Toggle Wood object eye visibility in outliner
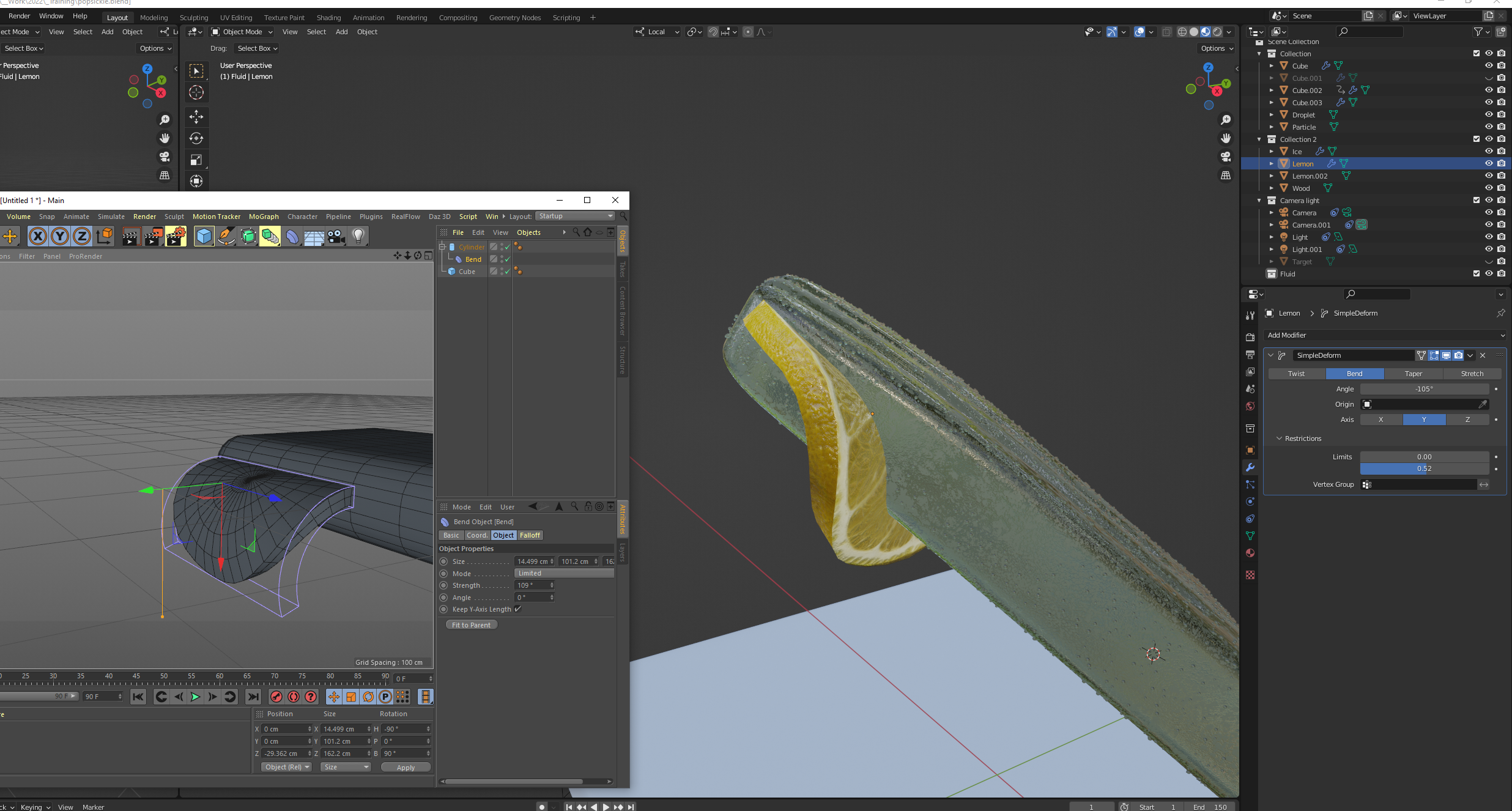The image size is (1512, 811). [1489, 188]
